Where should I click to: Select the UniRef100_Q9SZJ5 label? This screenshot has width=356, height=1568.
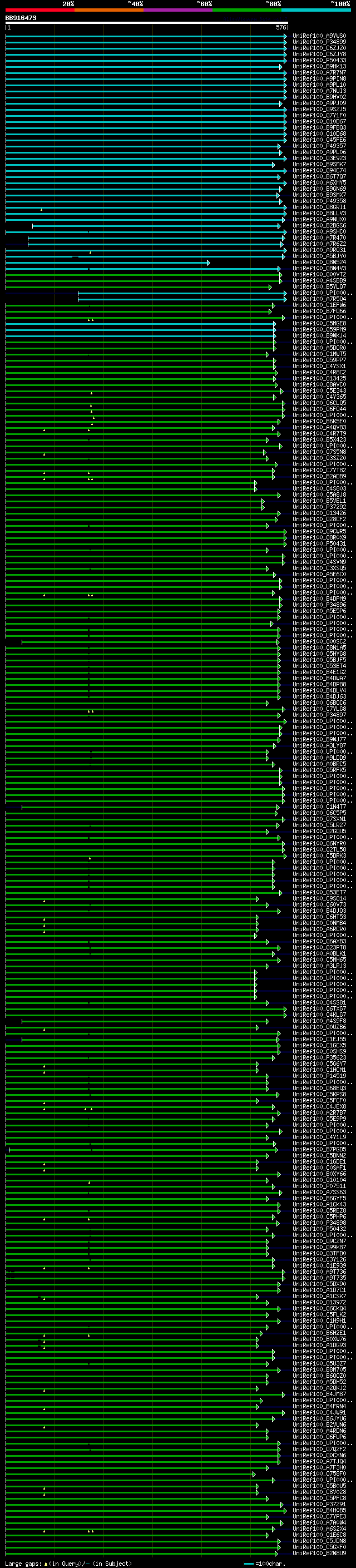click(x=319, y=110)
